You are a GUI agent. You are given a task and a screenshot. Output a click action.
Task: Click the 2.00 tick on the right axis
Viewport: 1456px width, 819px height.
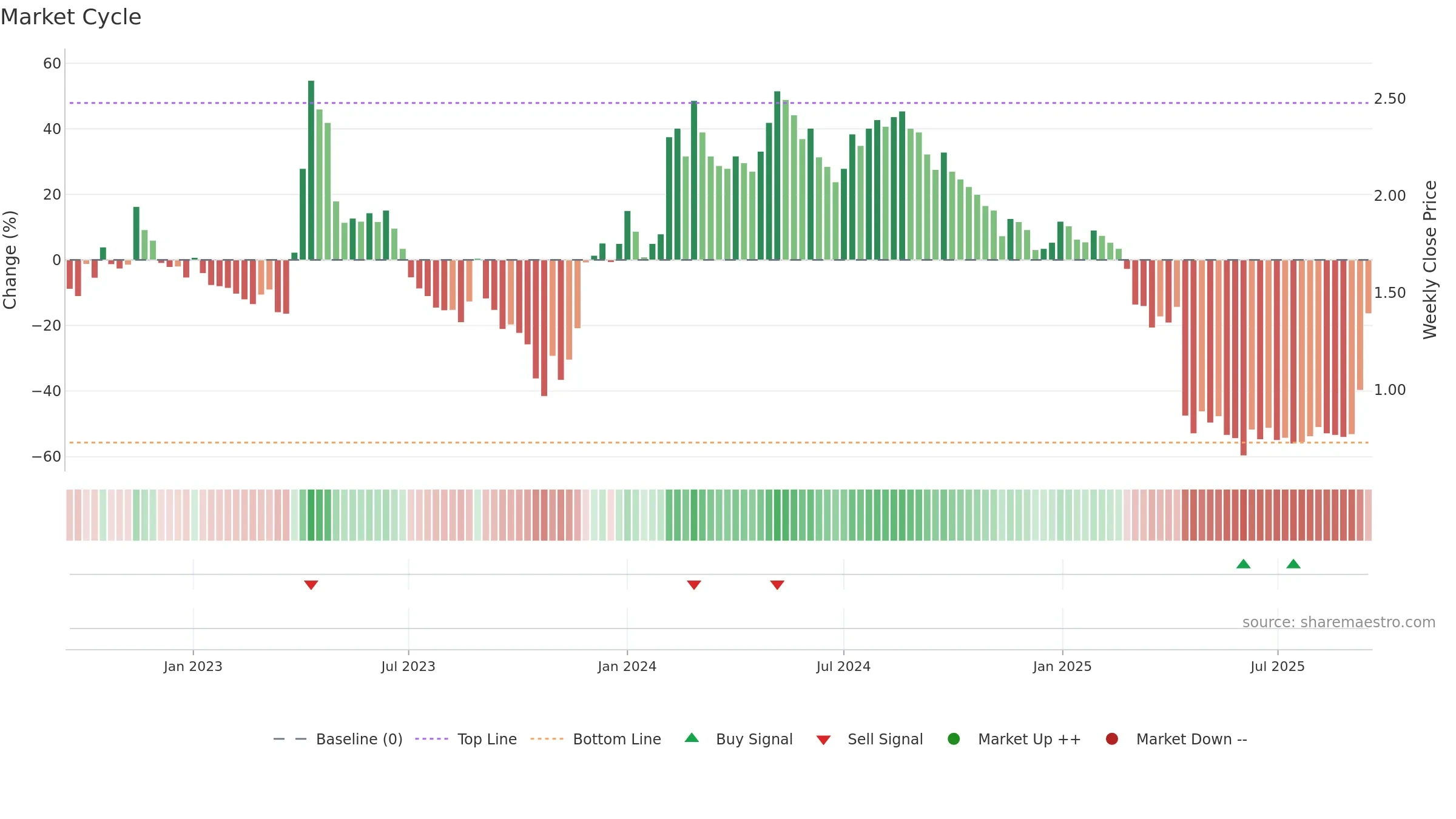click(1390, 196)
